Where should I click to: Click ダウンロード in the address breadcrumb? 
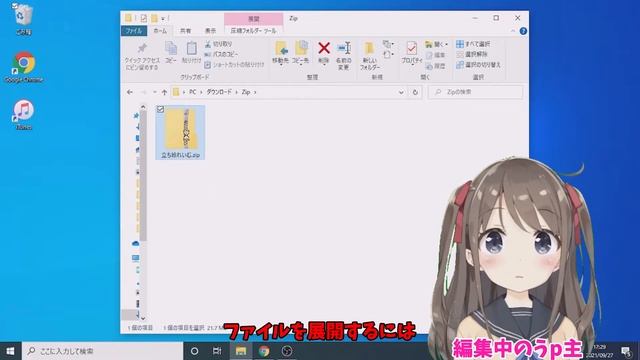point(219,92)
